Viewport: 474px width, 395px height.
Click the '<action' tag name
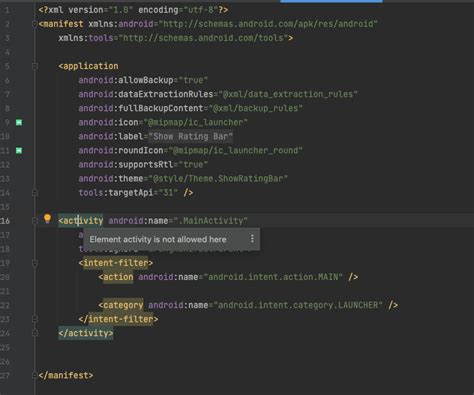point(116,277)
